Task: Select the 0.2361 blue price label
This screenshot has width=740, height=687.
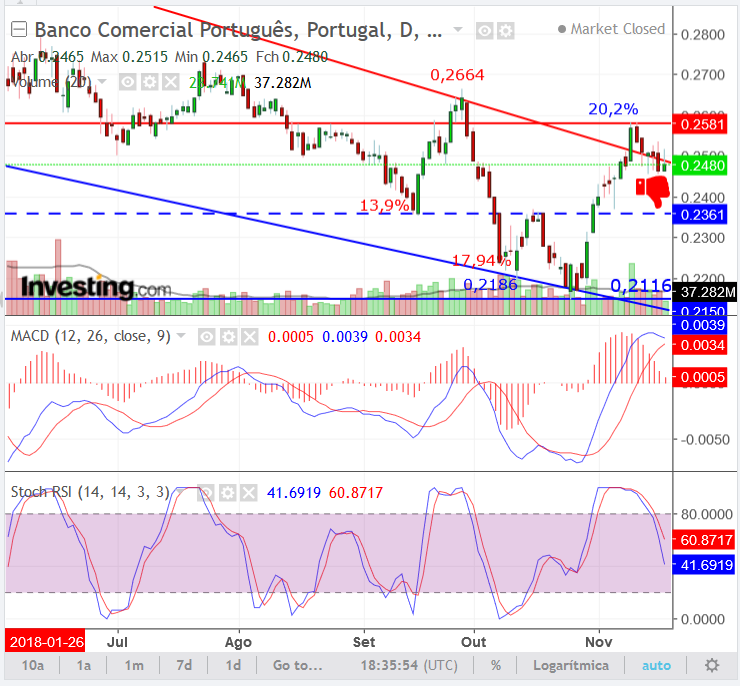Action: 699,215
